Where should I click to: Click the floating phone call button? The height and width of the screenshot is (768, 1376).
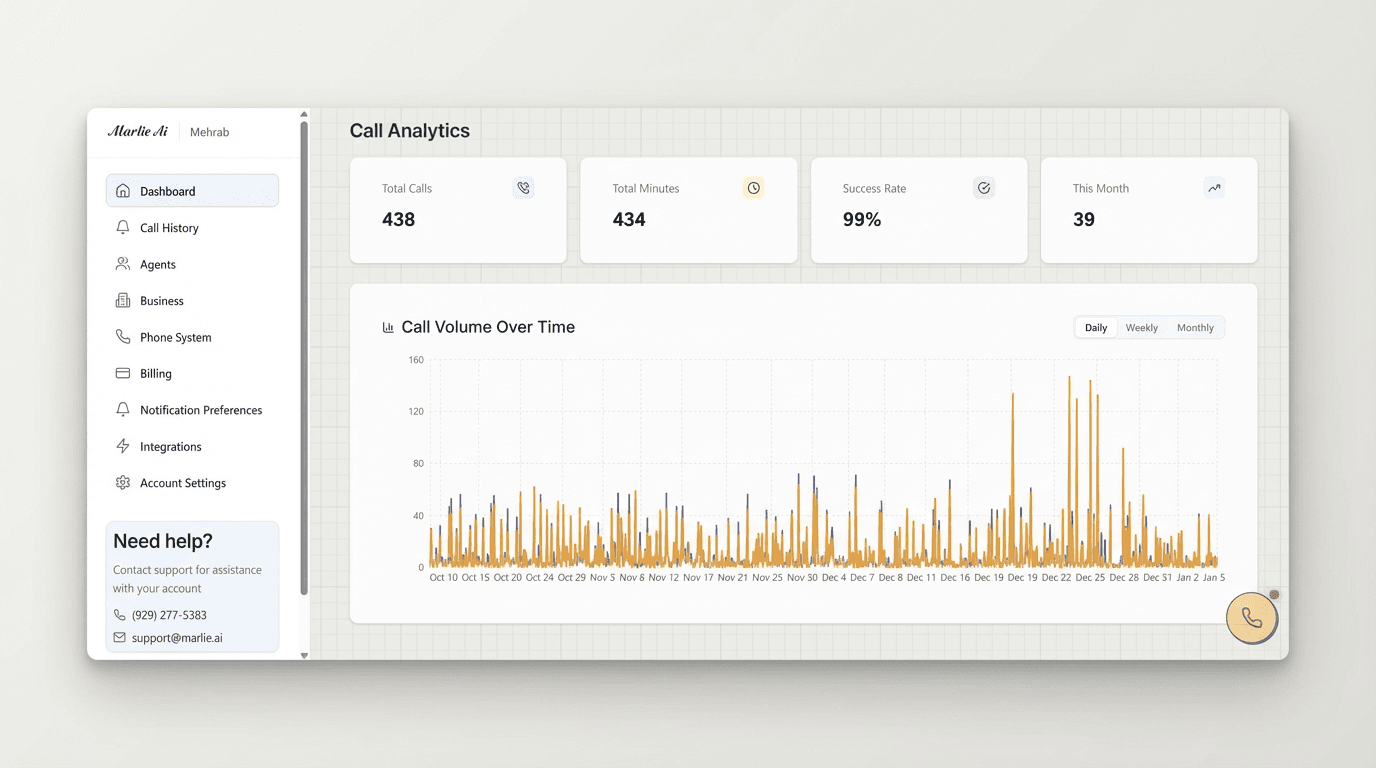(1252, 618)
